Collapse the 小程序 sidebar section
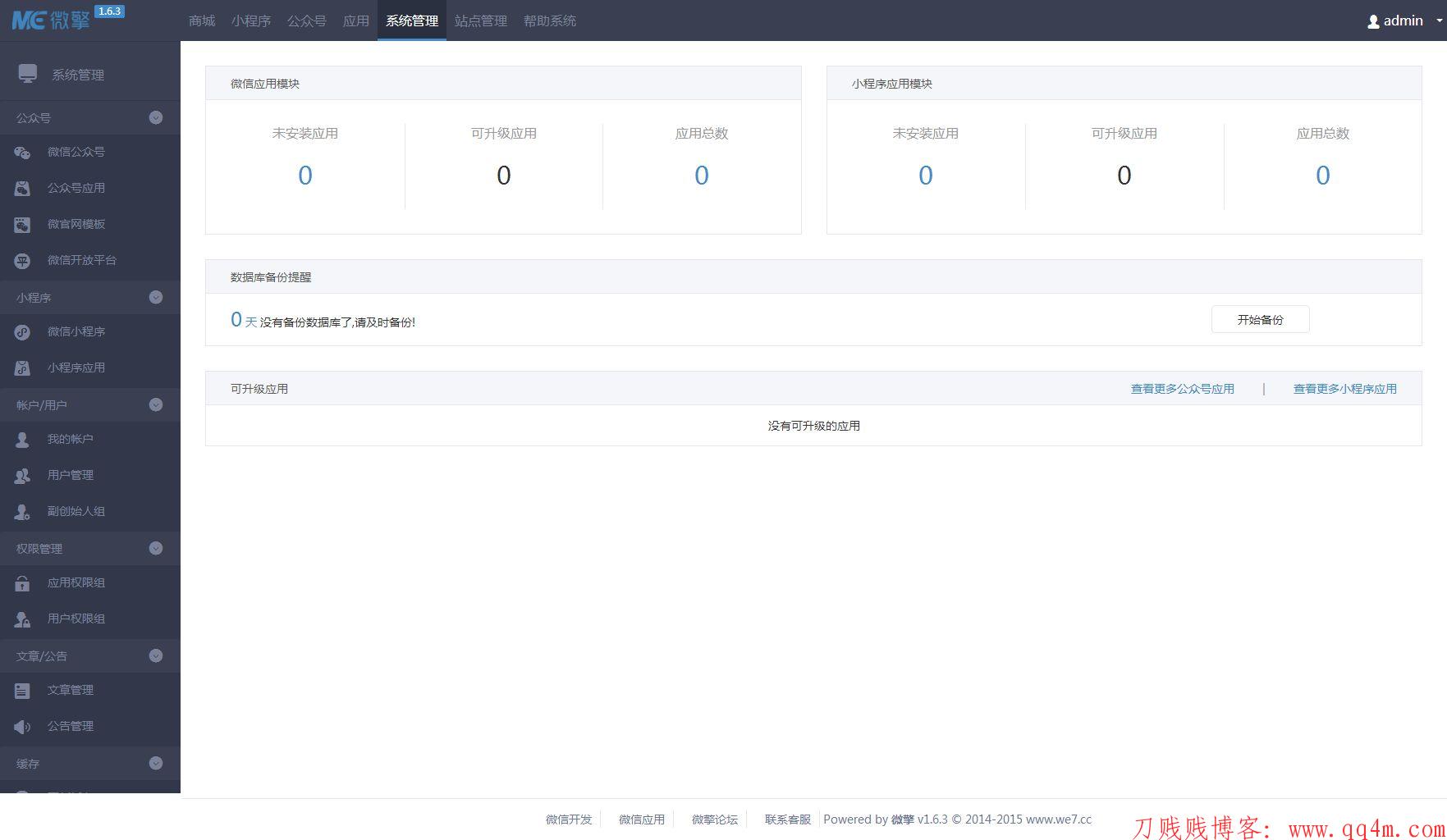Viewport: 1447px width, 840px height. [156, 298]
